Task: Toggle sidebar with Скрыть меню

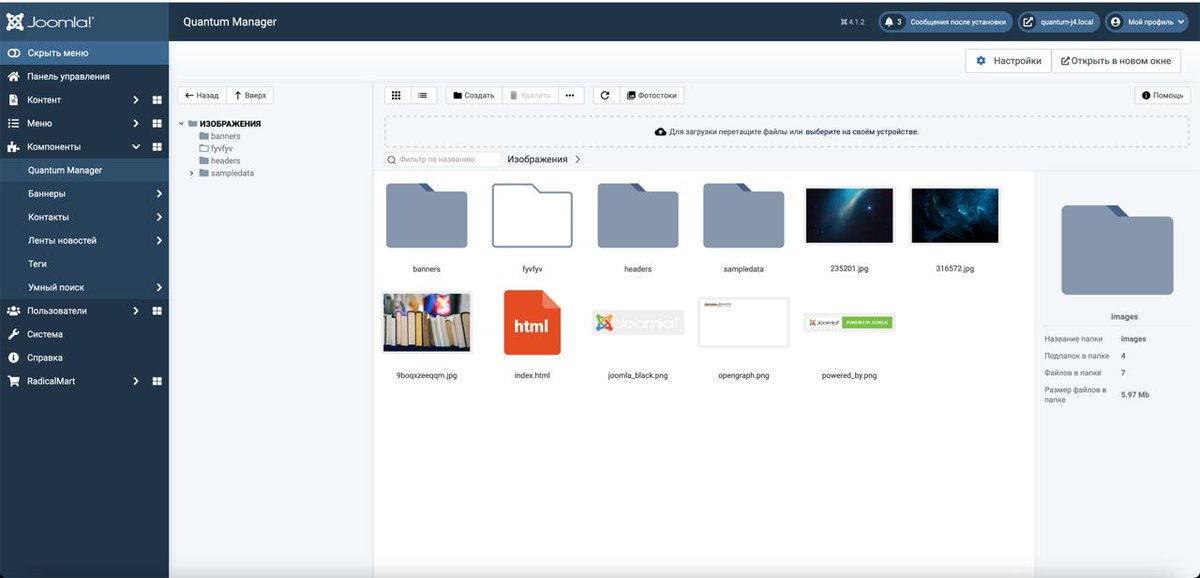Action: (x=84, y=53)
